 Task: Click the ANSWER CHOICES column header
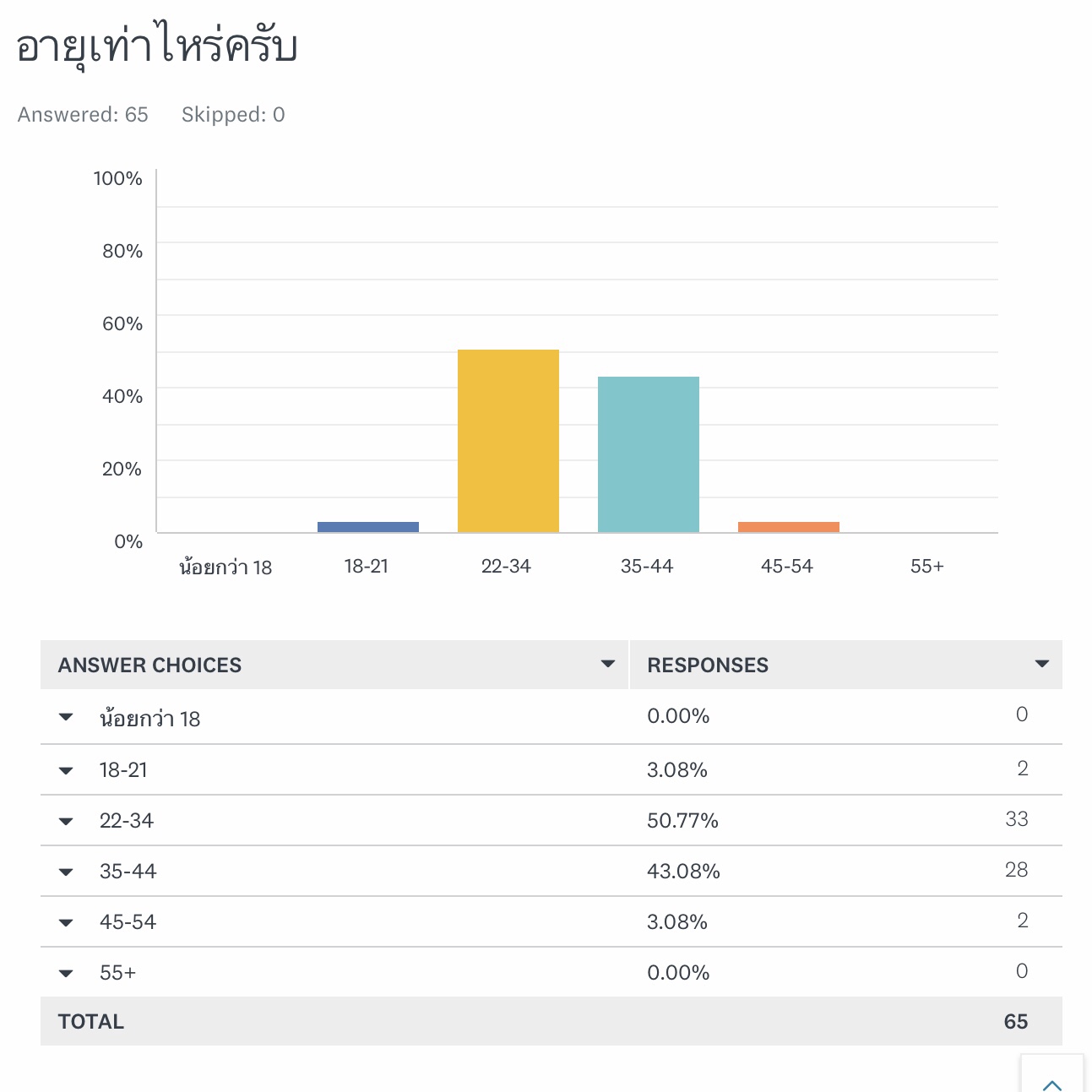(x=150, y=666)
